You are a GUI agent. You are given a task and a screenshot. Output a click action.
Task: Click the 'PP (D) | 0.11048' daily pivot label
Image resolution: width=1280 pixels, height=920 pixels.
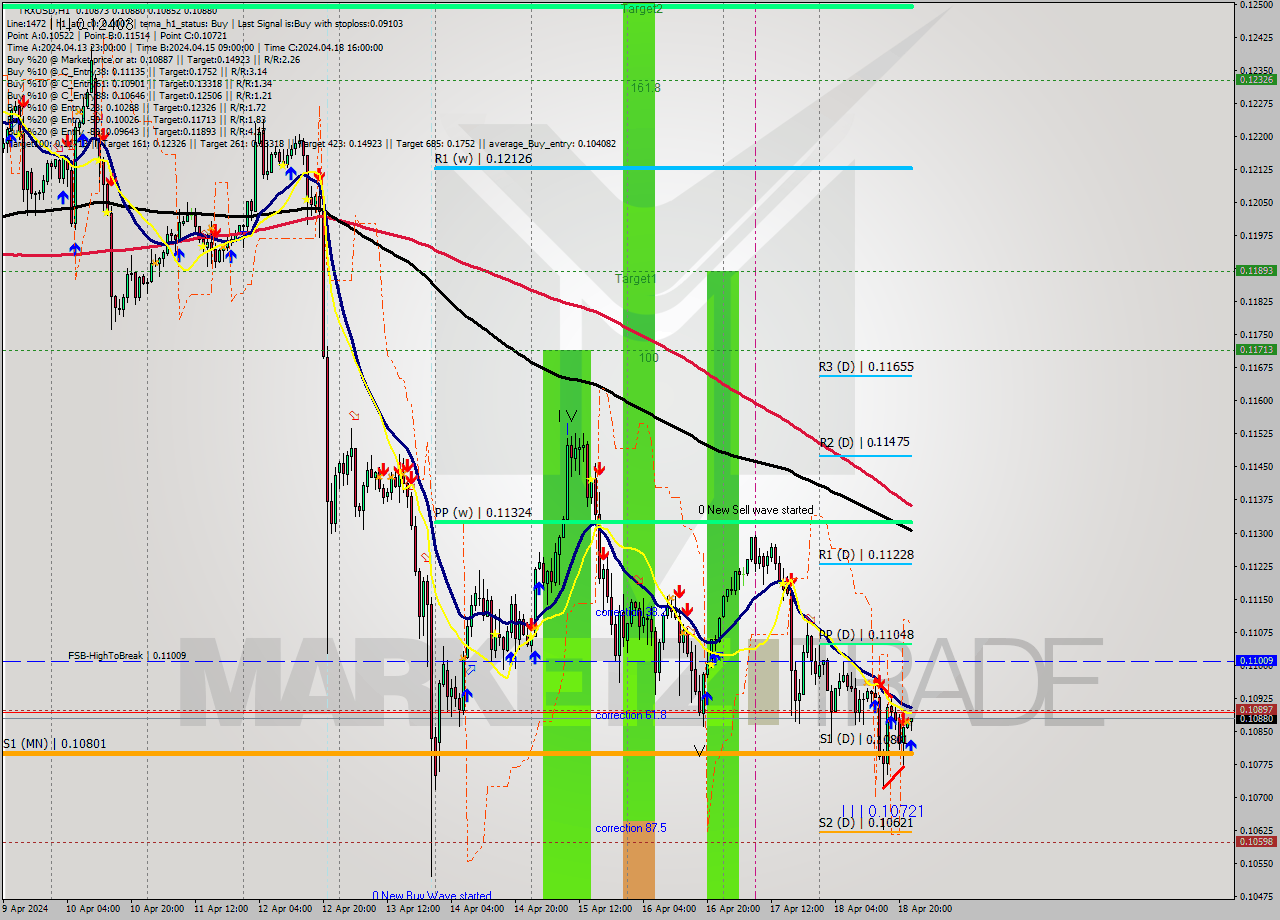(866, 635)
